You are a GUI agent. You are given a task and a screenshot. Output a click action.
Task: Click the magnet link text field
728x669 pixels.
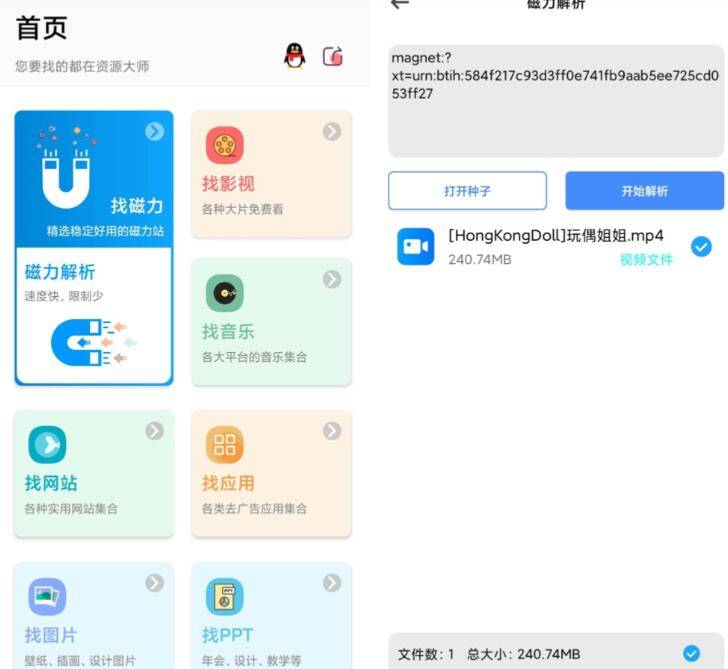[555, 100]
